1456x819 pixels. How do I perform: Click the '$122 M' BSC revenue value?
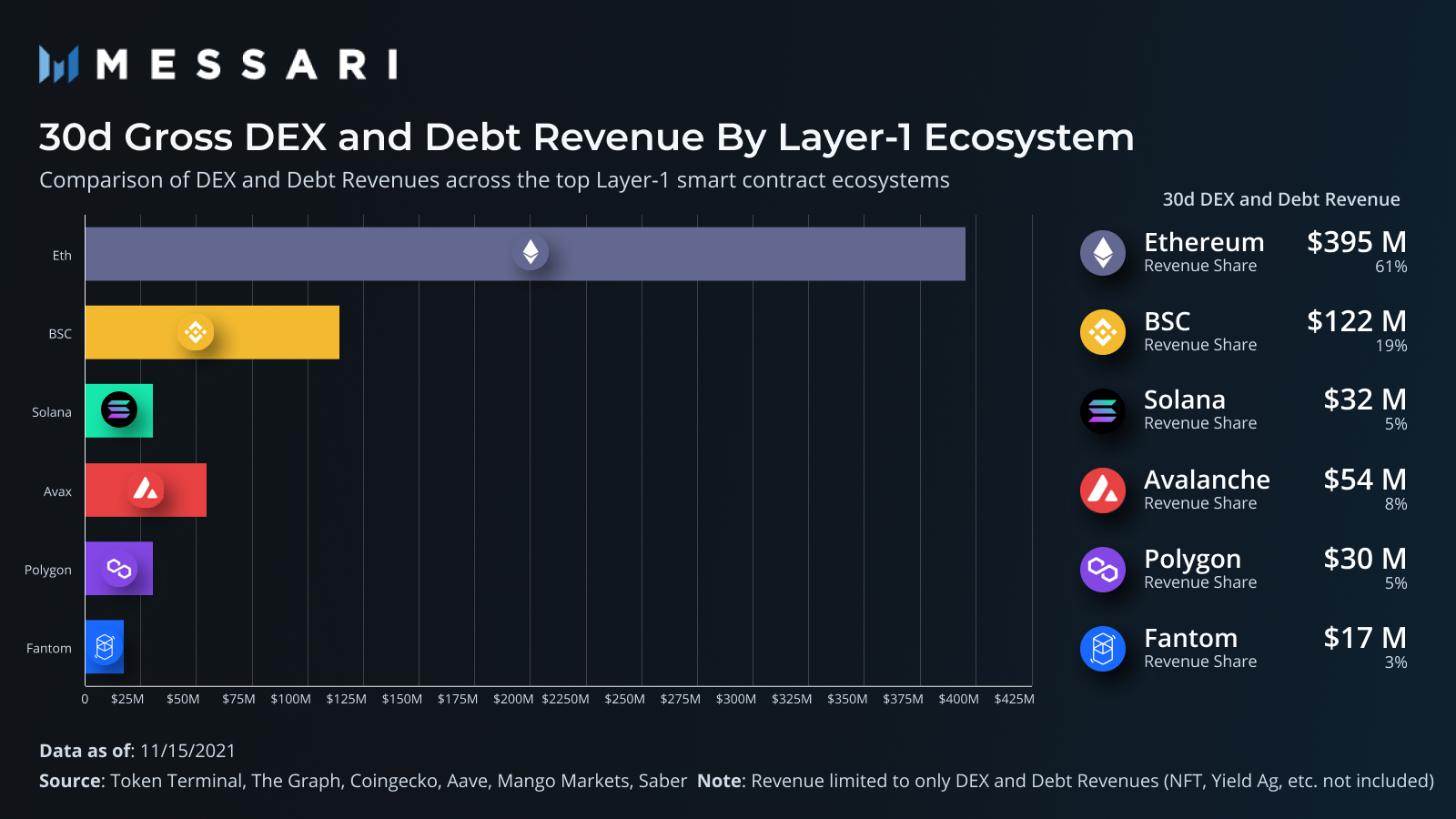click(x=1357, y=321)
